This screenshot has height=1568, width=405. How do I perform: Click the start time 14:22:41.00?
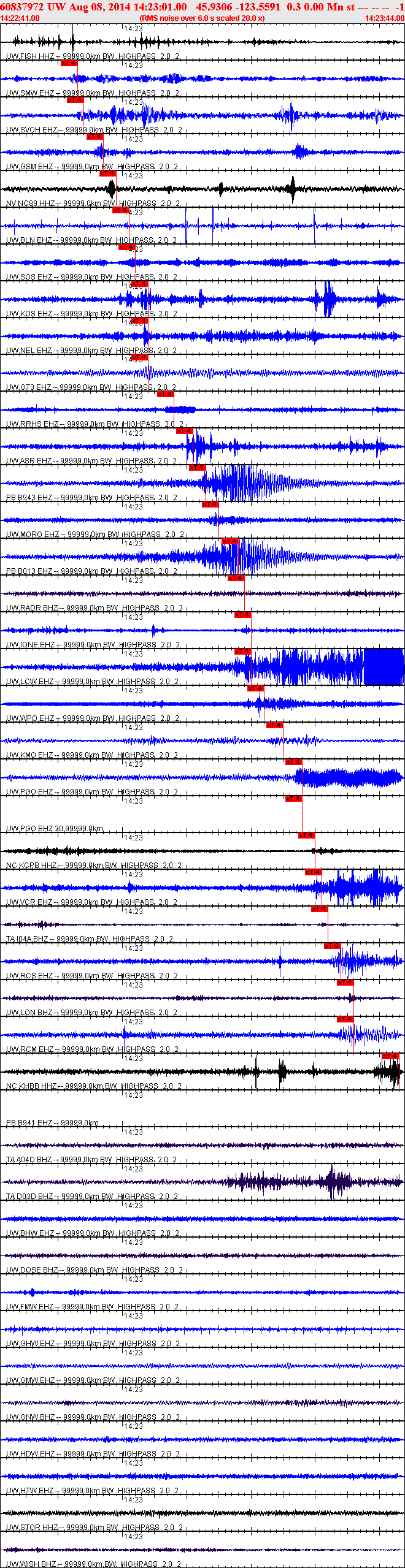coord(20,18)
